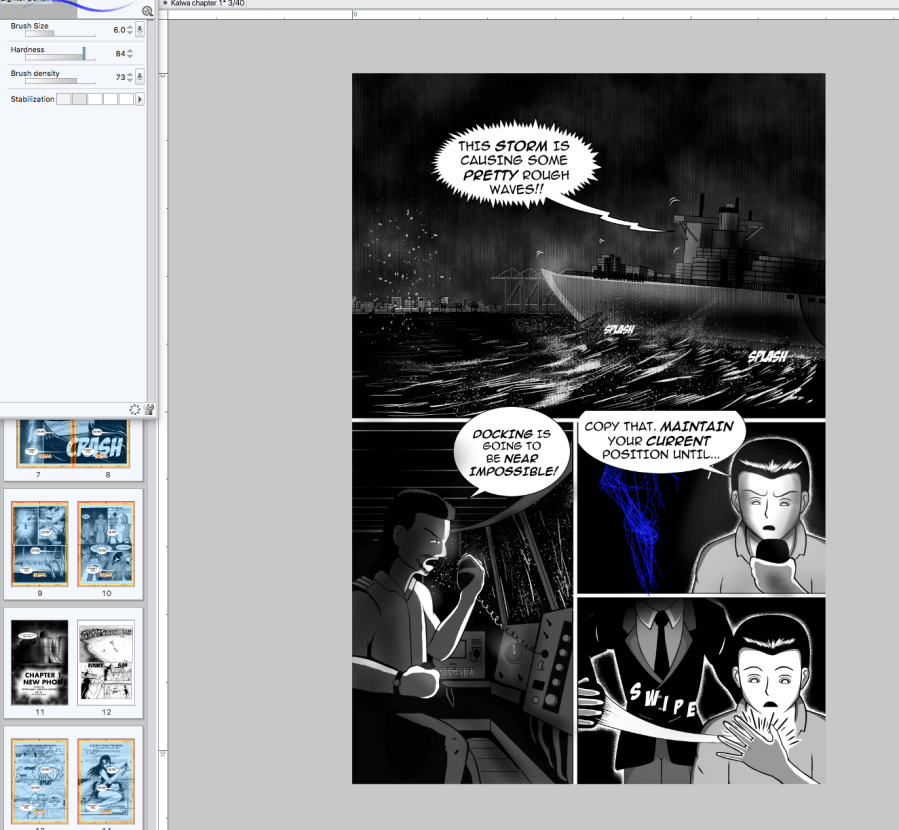This screenshot has width=899, height=830.
Task: Expand Stabilization options arrow
Action: click(x=140, y=99)
